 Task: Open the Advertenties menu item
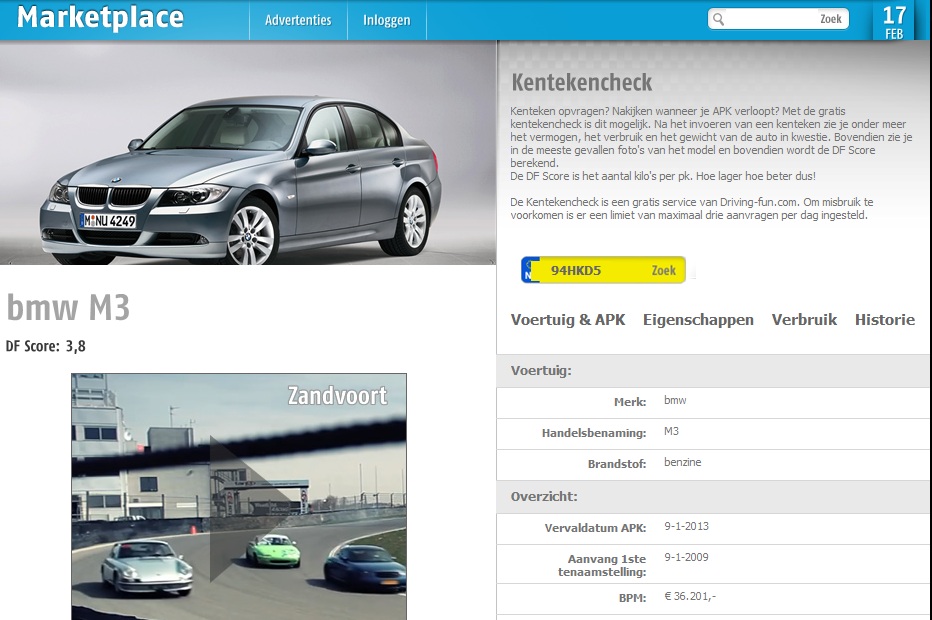tap(298, 20)
